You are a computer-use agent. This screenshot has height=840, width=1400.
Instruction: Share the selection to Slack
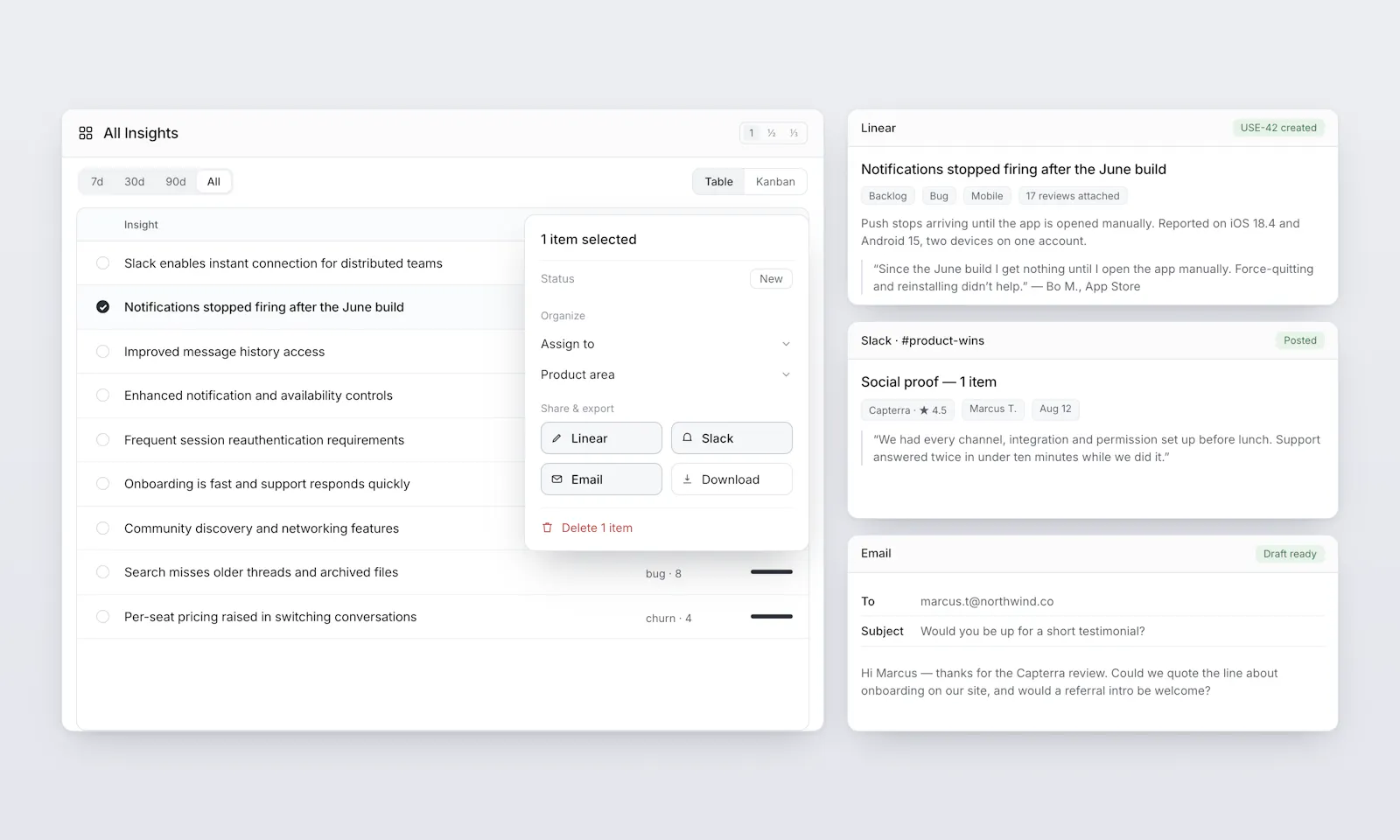[731, 438]
